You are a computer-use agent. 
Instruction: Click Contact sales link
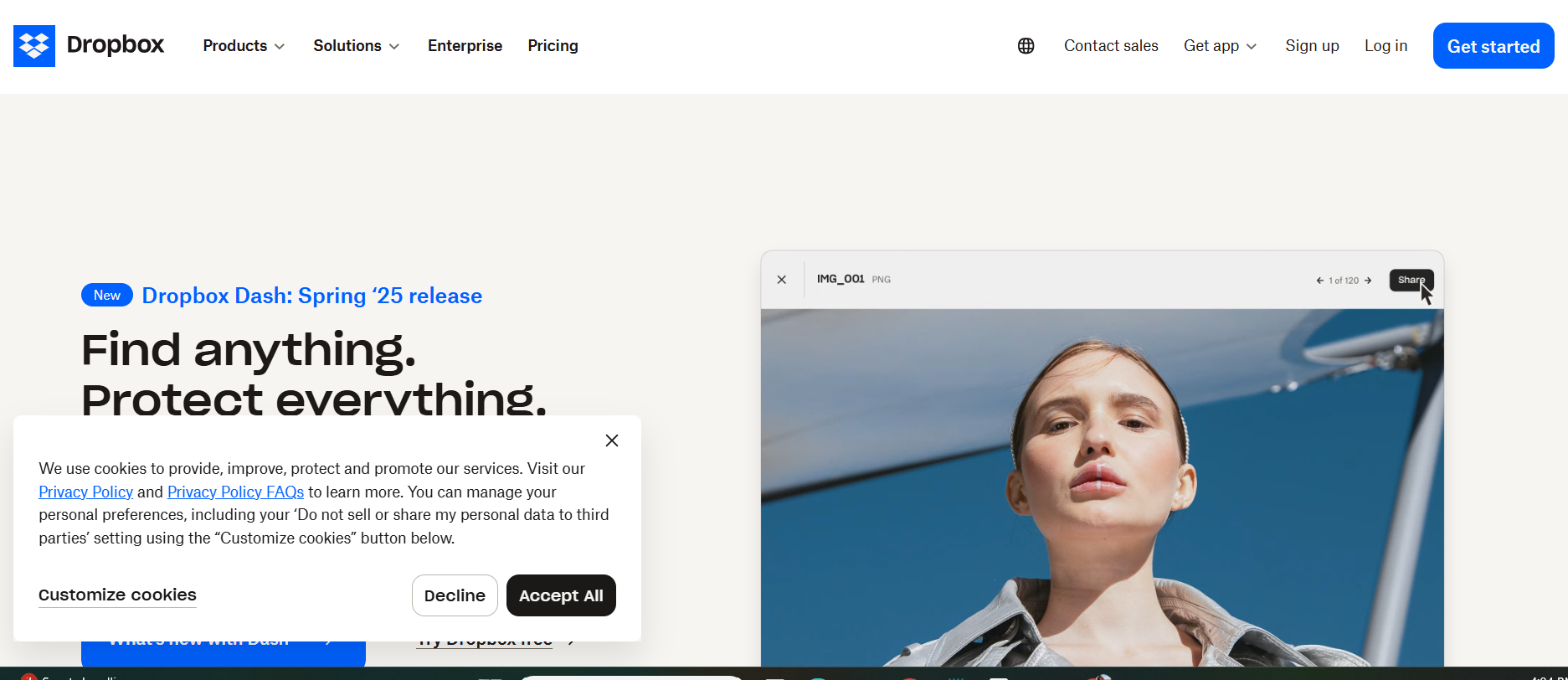click(1111, 46)
